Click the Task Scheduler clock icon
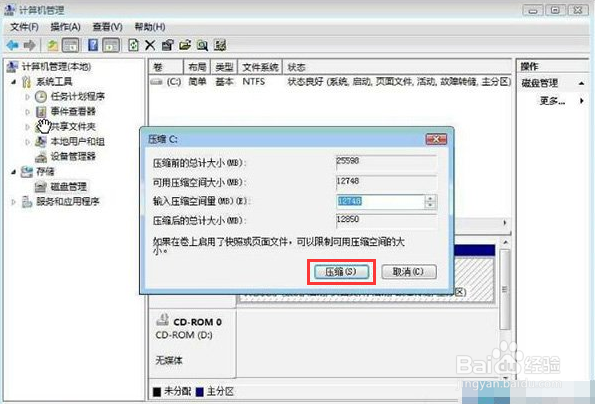The width and height of the screenshot is (595, 404). (41, 97)
